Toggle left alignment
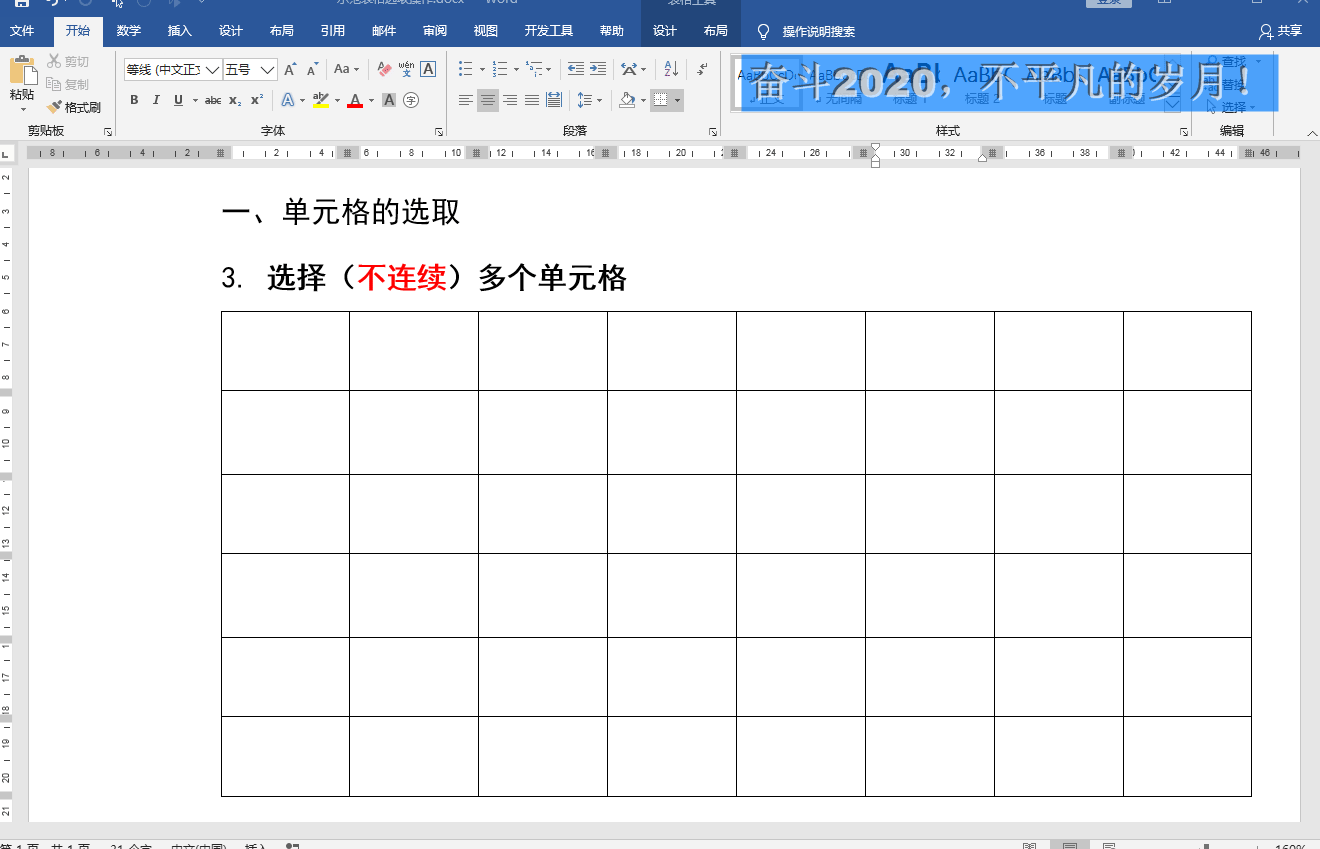The height and width of the screenshot is (849, 1320). (466, 100)
